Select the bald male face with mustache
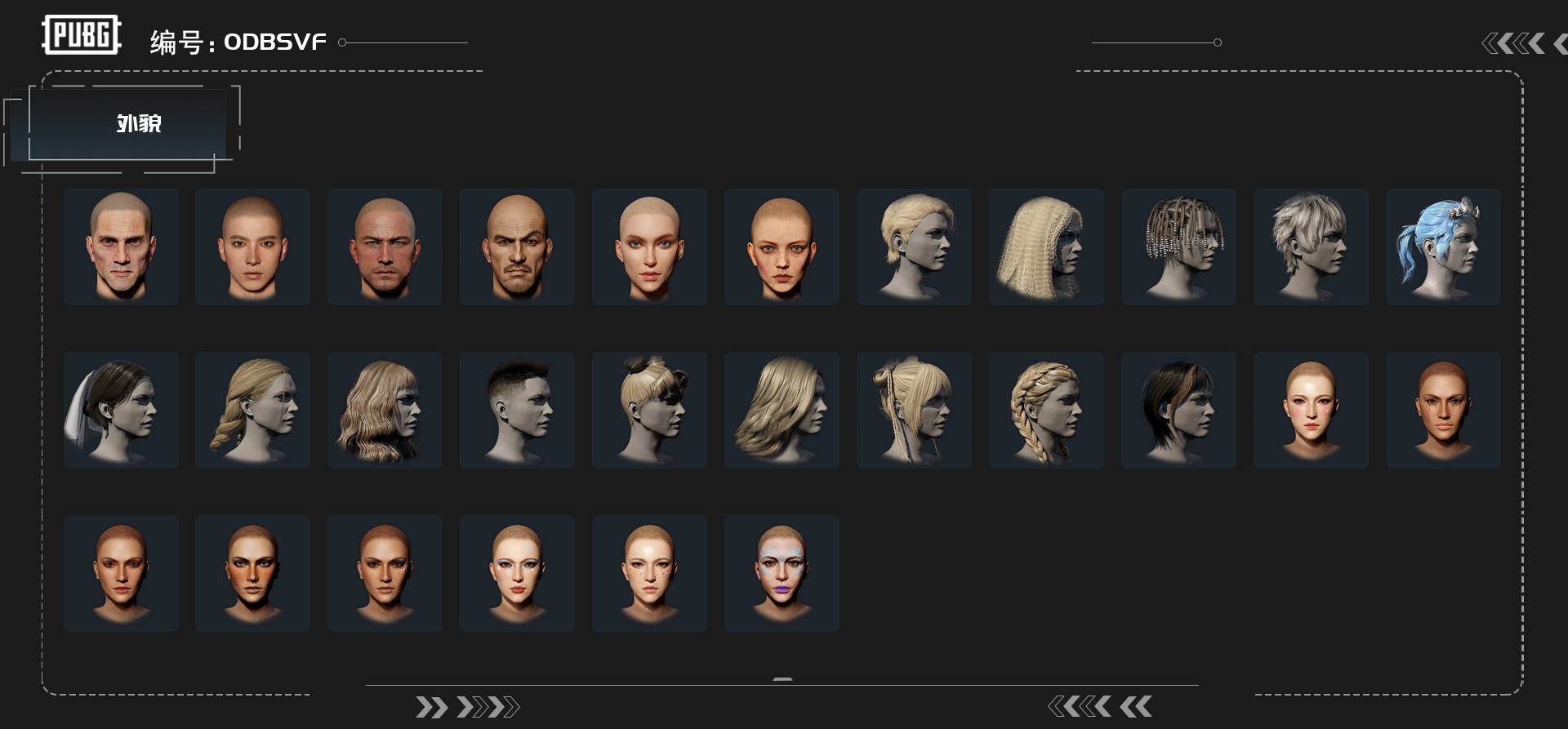The width and height of the screenshot is (1568, 729). 518,247
